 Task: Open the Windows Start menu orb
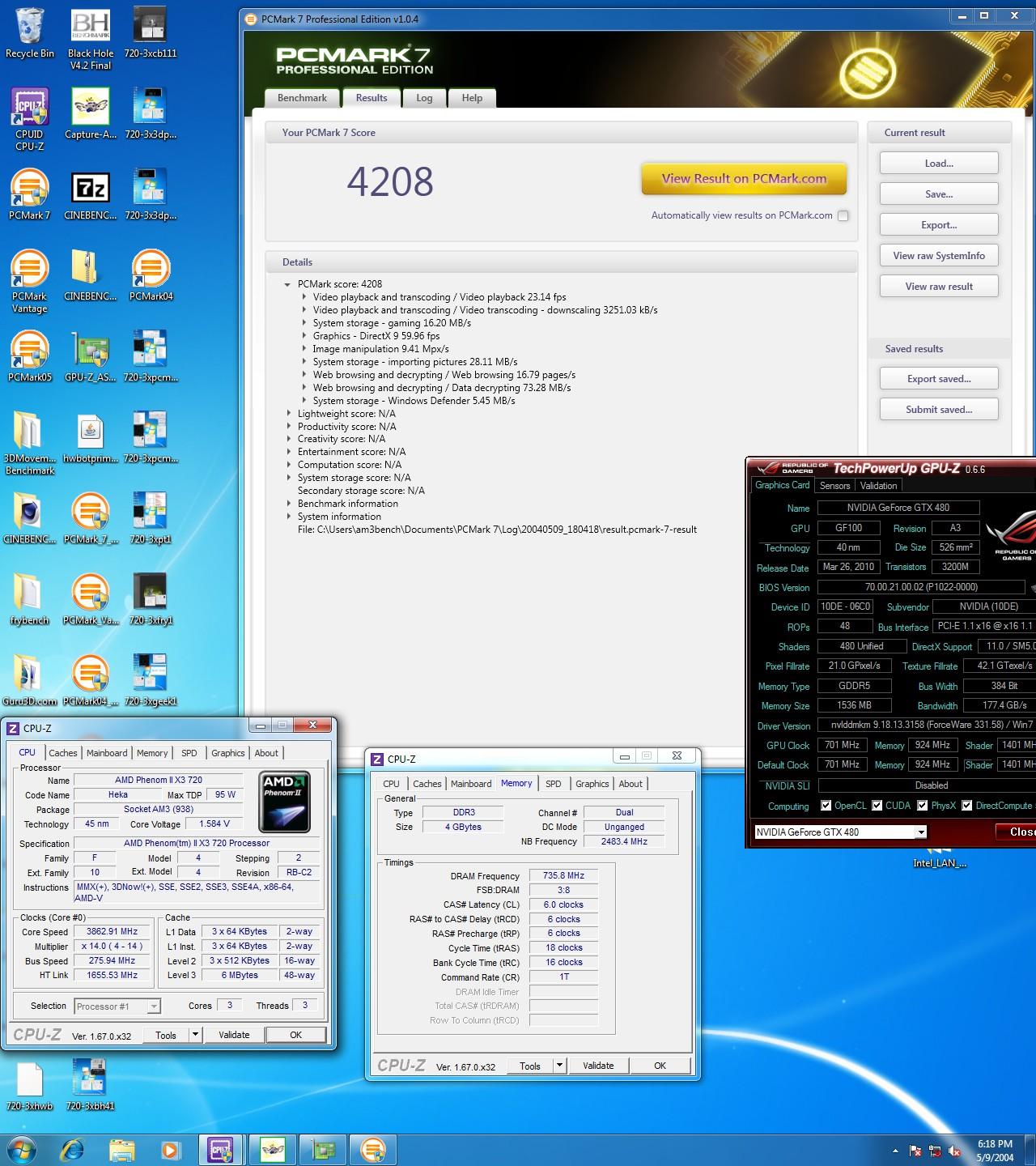[x=21, y=1150]
